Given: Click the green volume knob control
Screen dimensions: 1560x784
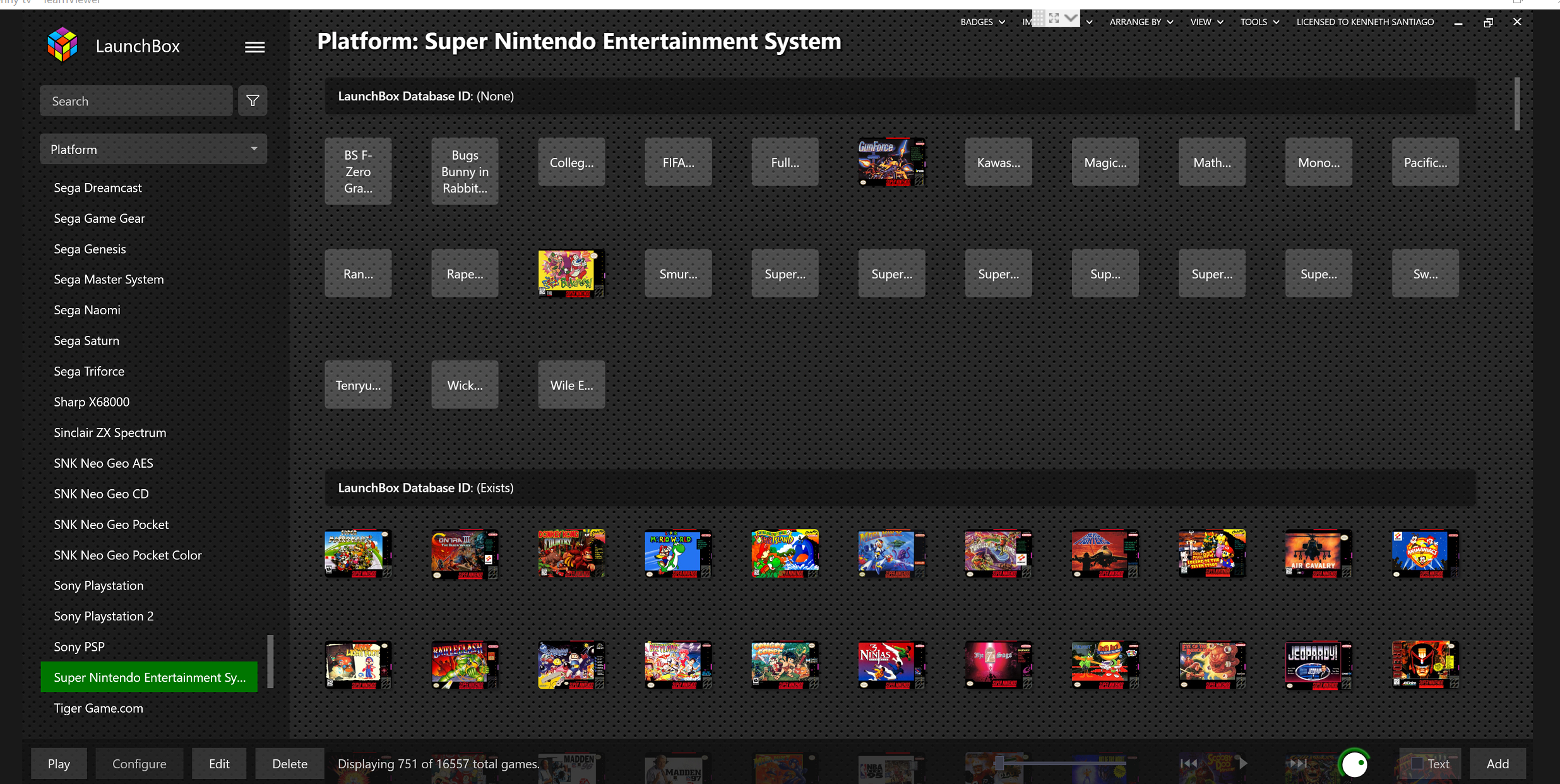Looking at the screenshot, I should pyautogui.click(x=1354, y=764).
